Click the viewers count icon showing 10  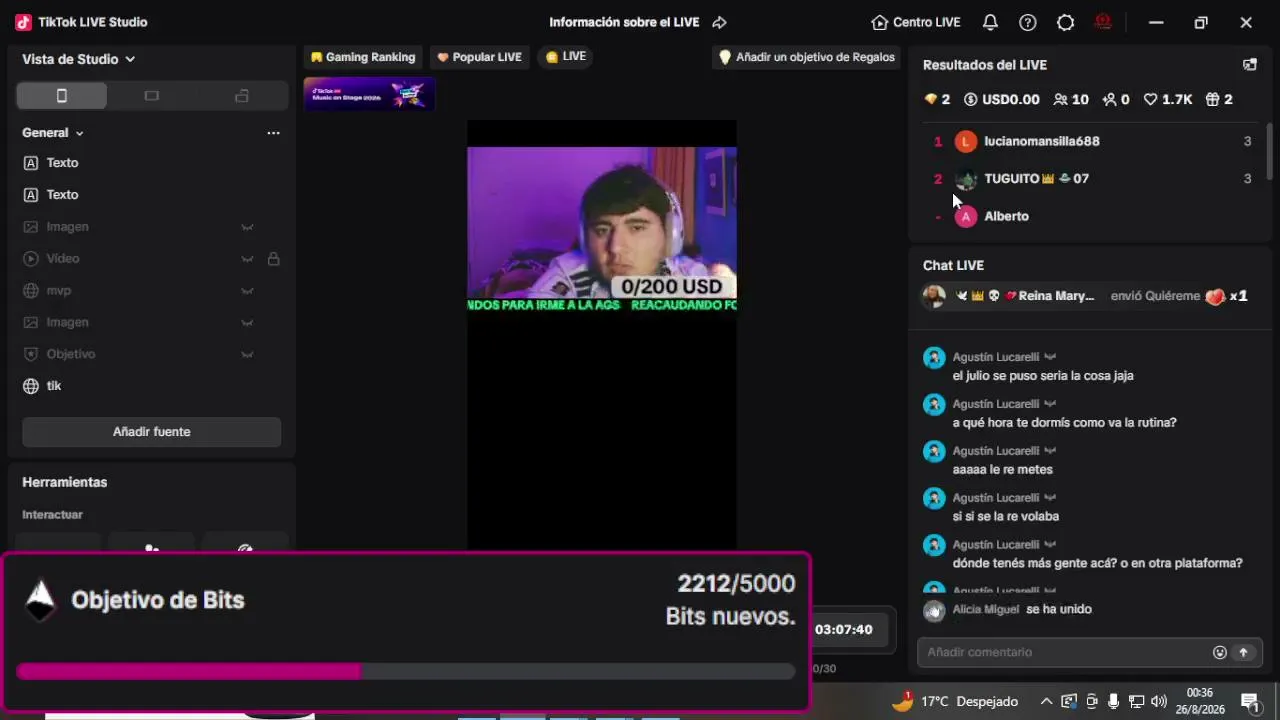point(1061,100)
